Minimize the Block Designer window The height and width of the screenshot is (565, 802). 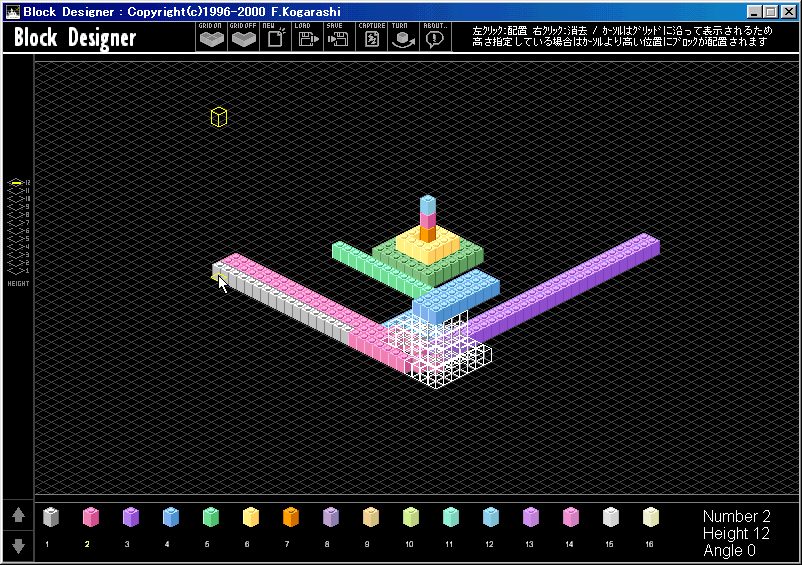754,11
